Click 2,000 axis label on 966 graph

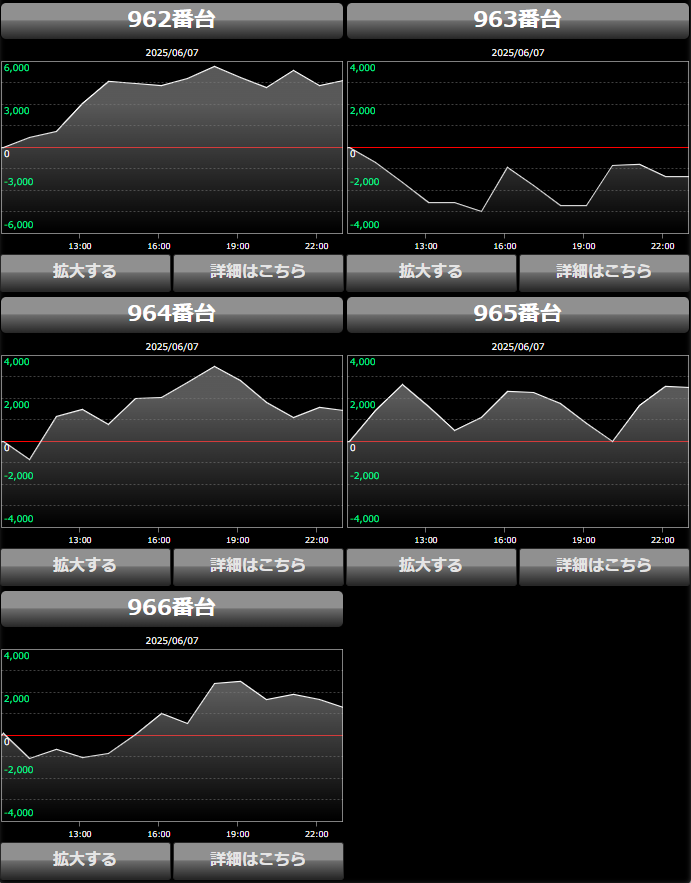(16, 699)
